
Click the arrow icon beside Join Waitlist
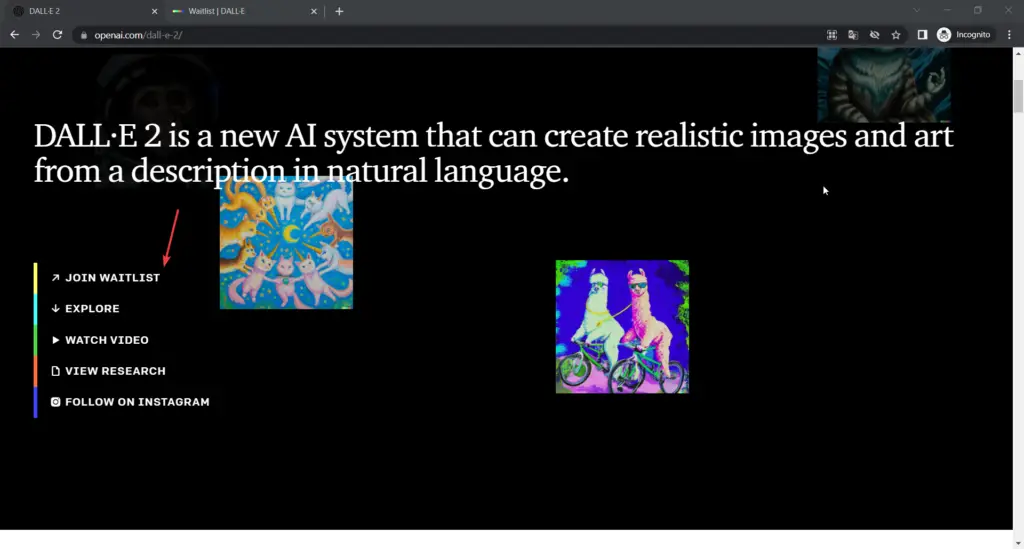tap(56, 278)
